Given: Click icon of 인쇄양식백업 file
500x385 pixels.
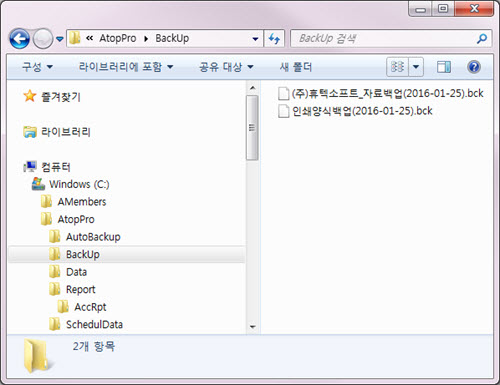Looking at the screenshot, I should 283,111.
